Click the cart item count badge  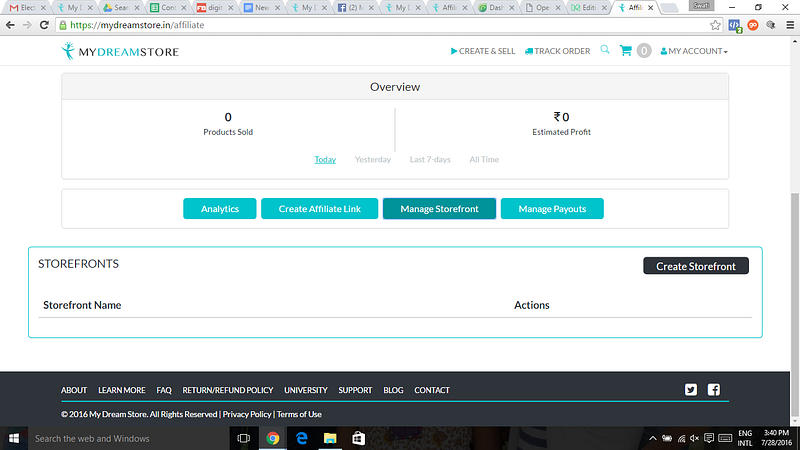[x=644, y=51]
